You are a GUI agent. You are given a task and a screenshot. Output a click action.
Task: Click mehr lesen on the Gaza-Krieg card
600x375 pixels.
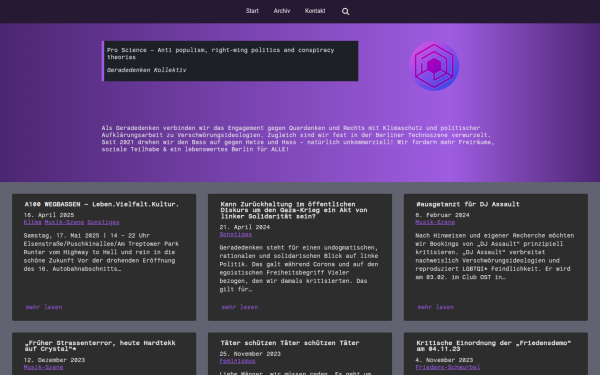coord(240,307)
